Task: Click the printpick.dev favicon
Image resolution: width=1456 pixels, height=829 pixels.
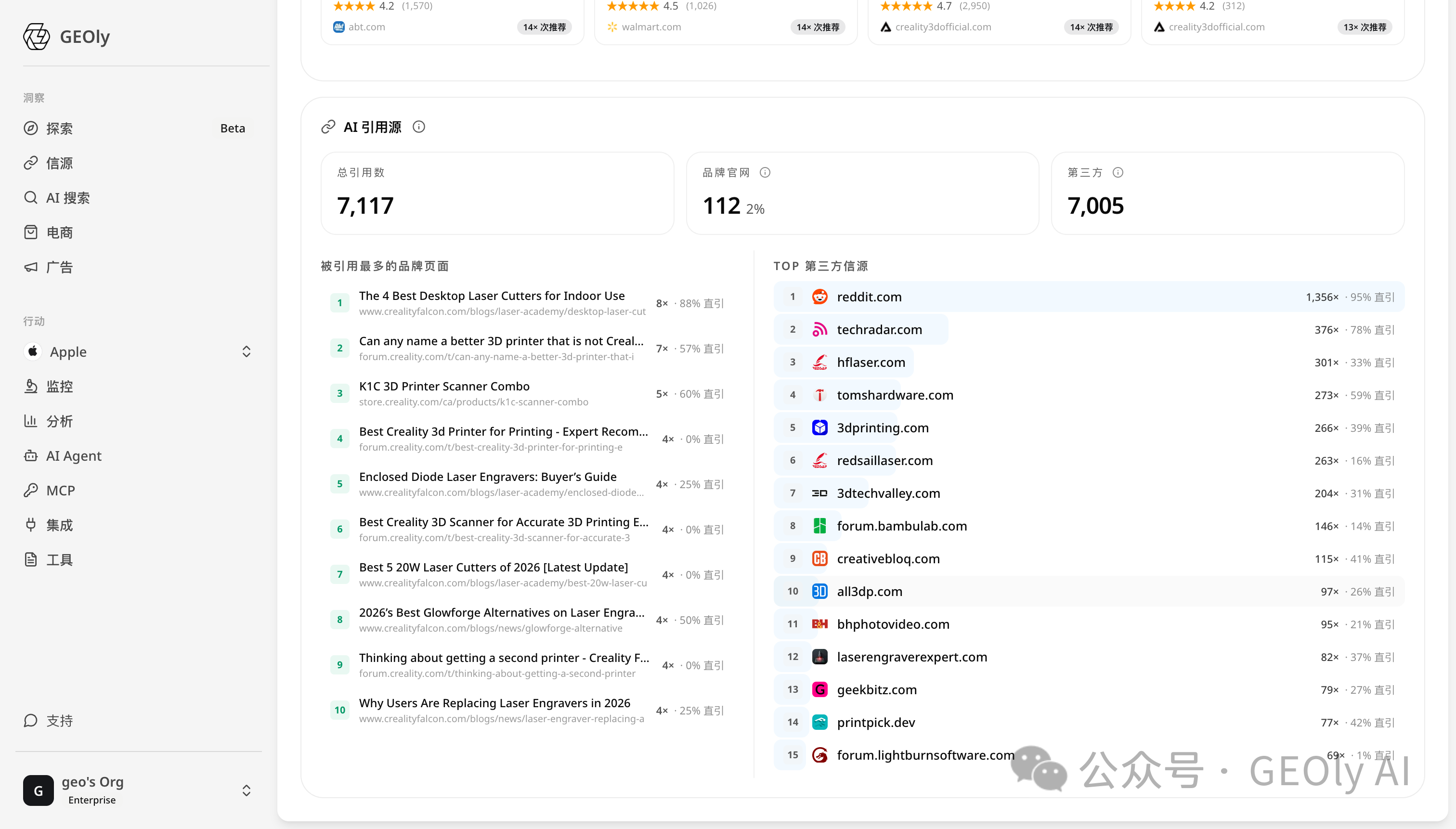Action: [820, 723]
